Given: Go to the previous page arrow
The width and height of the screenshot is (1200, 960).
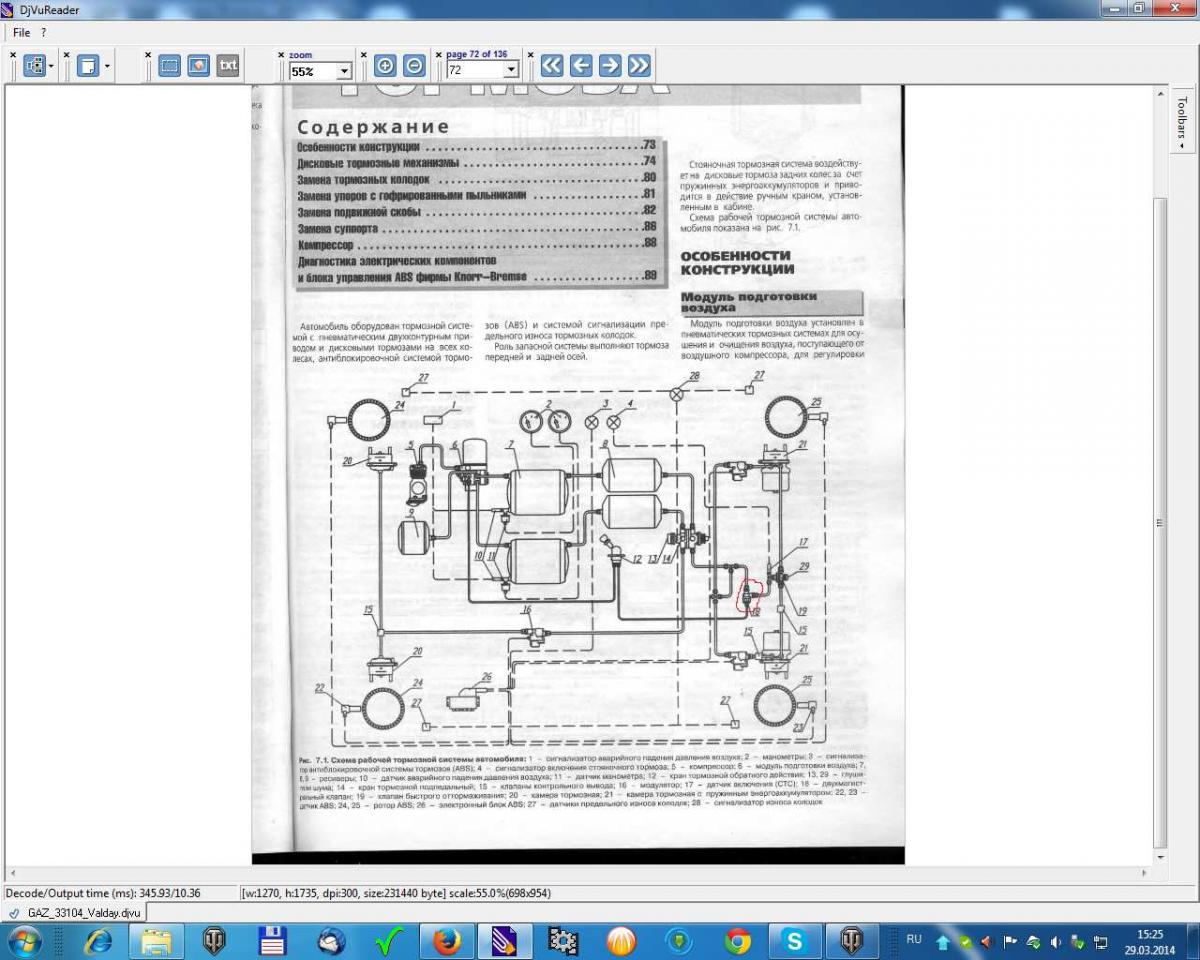Looking at the screenshot, I should (x=581, y=66).
